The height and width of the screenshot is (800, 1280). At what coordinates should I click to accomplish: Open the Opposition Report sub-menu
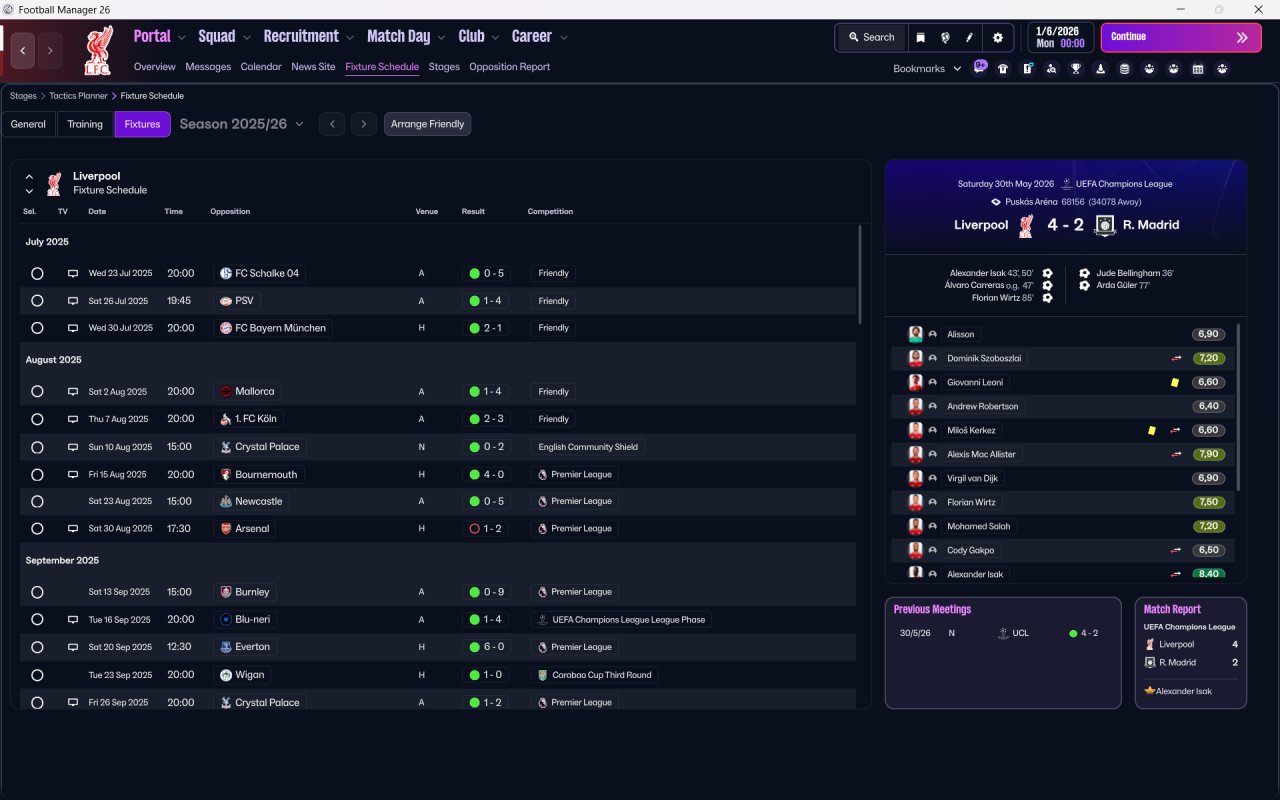point(509,67)
